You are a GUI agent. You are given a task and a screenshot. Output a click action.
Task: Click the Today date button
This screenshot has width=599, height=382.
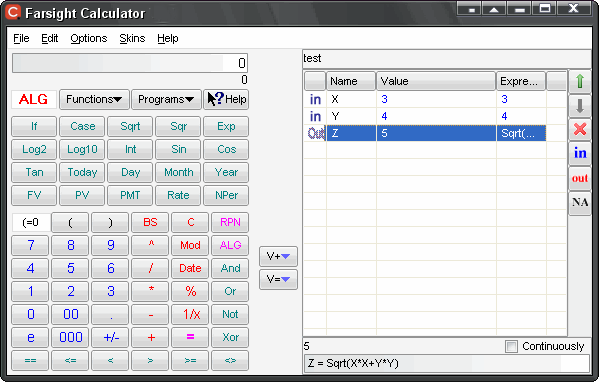pyautogui.click(x=82, y=172)
